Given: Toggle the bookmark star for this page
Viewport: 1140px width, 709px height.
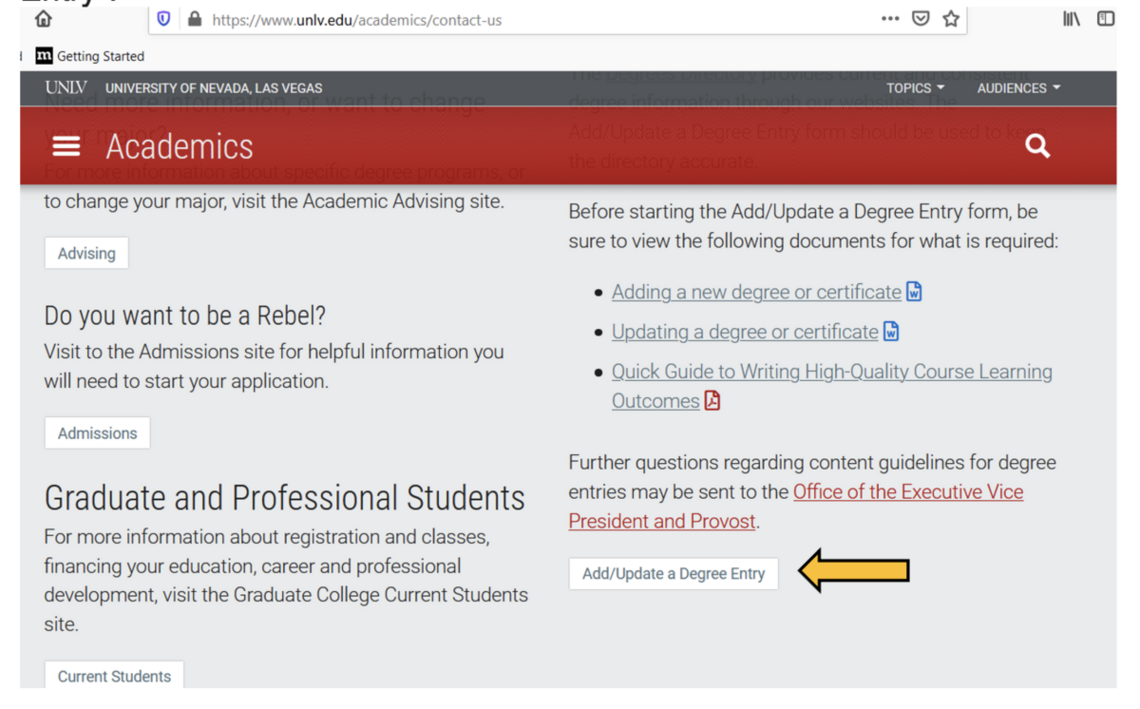Looking at the screenshot, I should 950,18.
